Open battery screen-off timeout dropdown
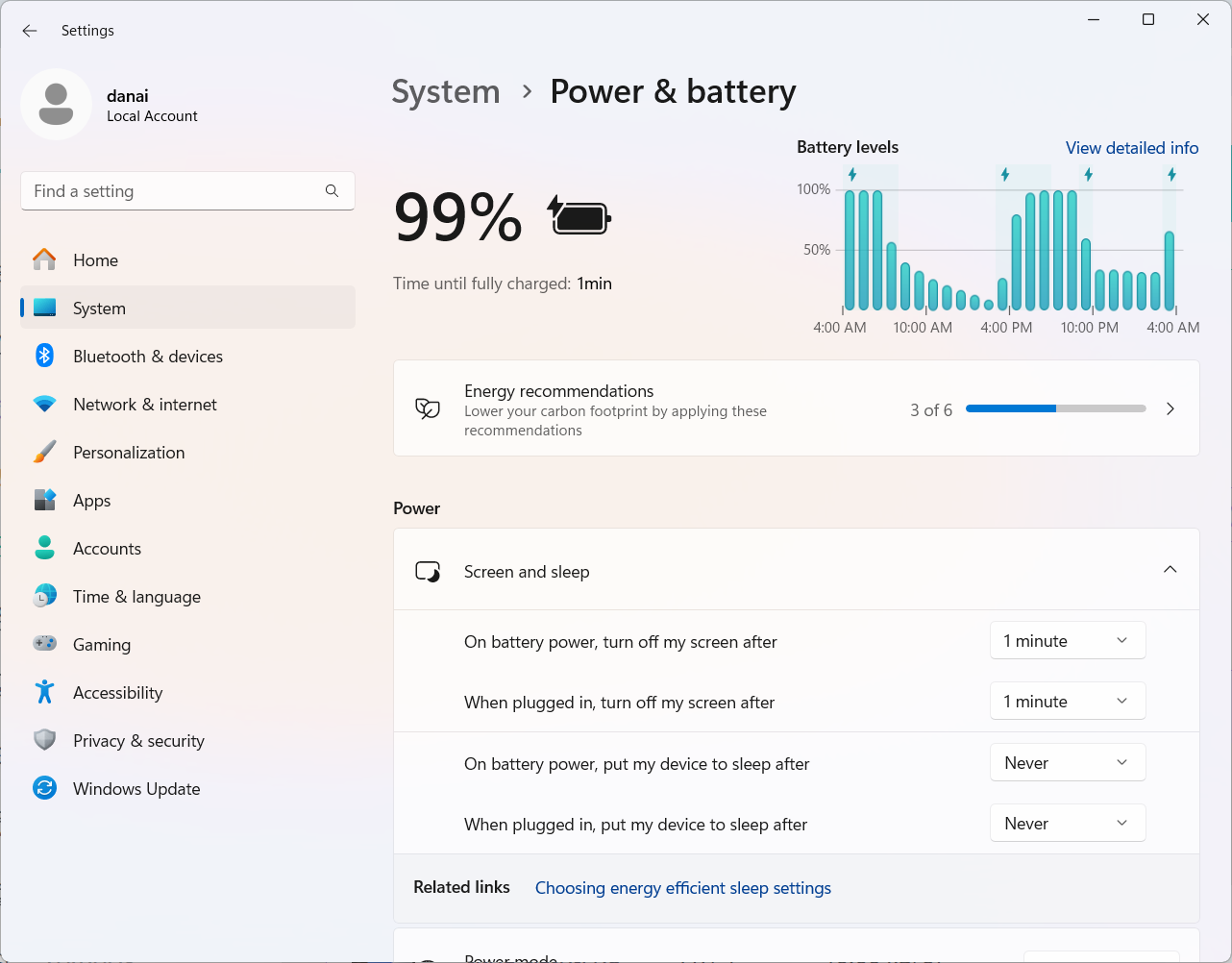The image size is (1232, 963). pos(1067,641)
